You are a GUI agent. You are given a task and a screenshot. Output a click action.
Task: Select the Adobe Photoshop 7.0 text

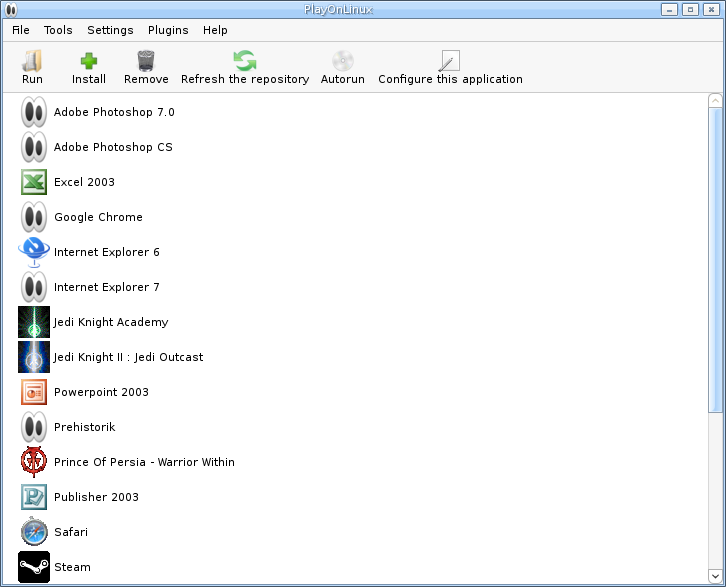coord(114,112)
